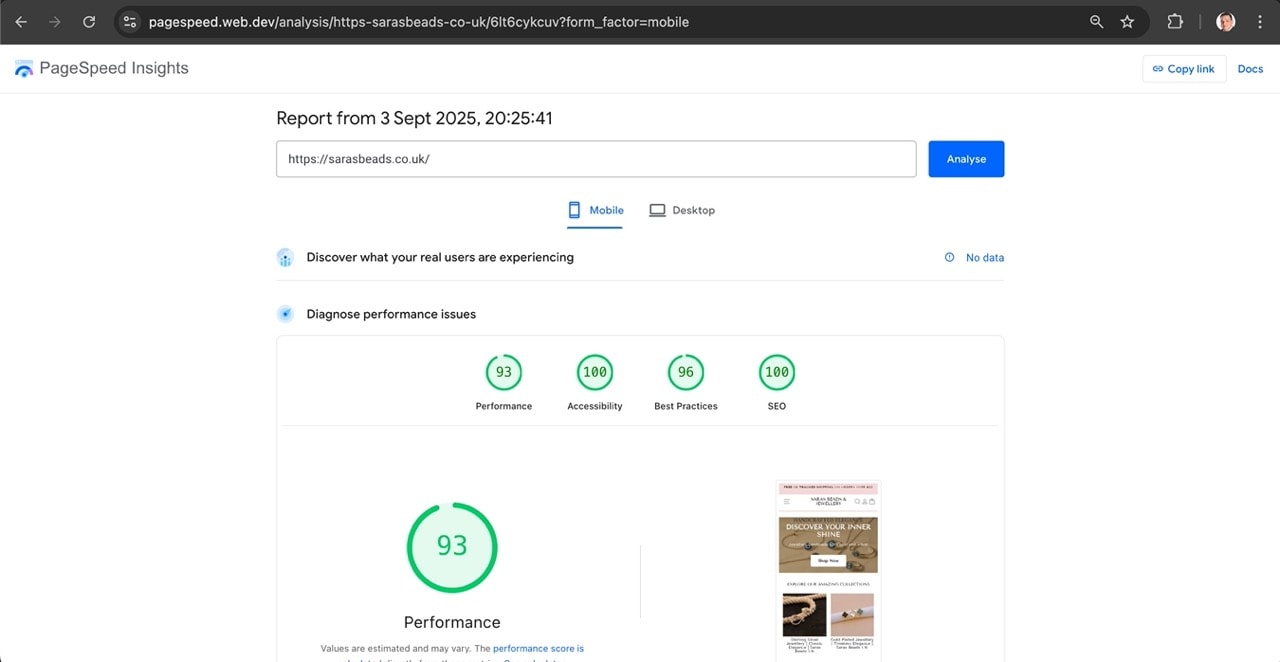Open the Chrome three-dot menu

[x=1259, y=21]
